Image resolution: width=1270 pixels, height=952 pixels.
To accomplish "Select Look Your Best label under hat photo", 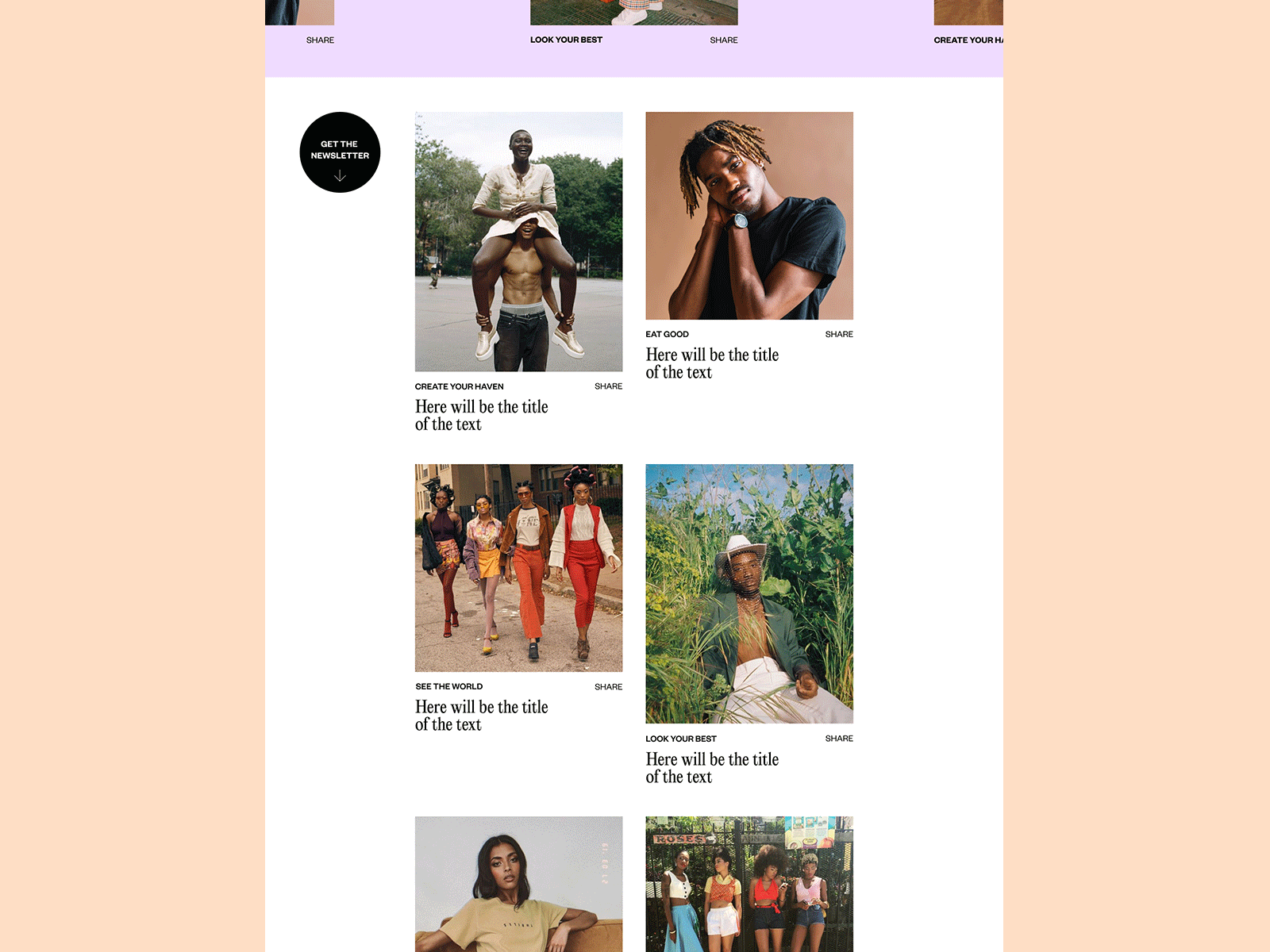I will pos(681,739).
